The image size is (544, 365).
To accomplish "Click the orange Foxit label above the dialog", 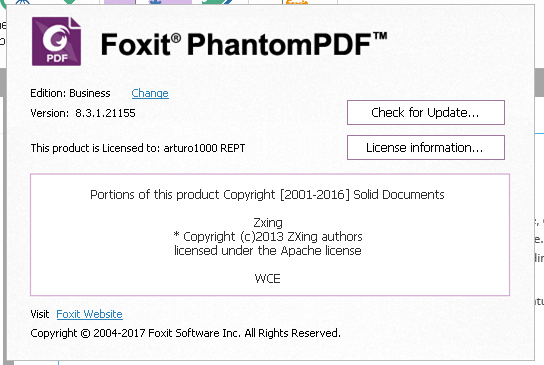I will 297,2.
